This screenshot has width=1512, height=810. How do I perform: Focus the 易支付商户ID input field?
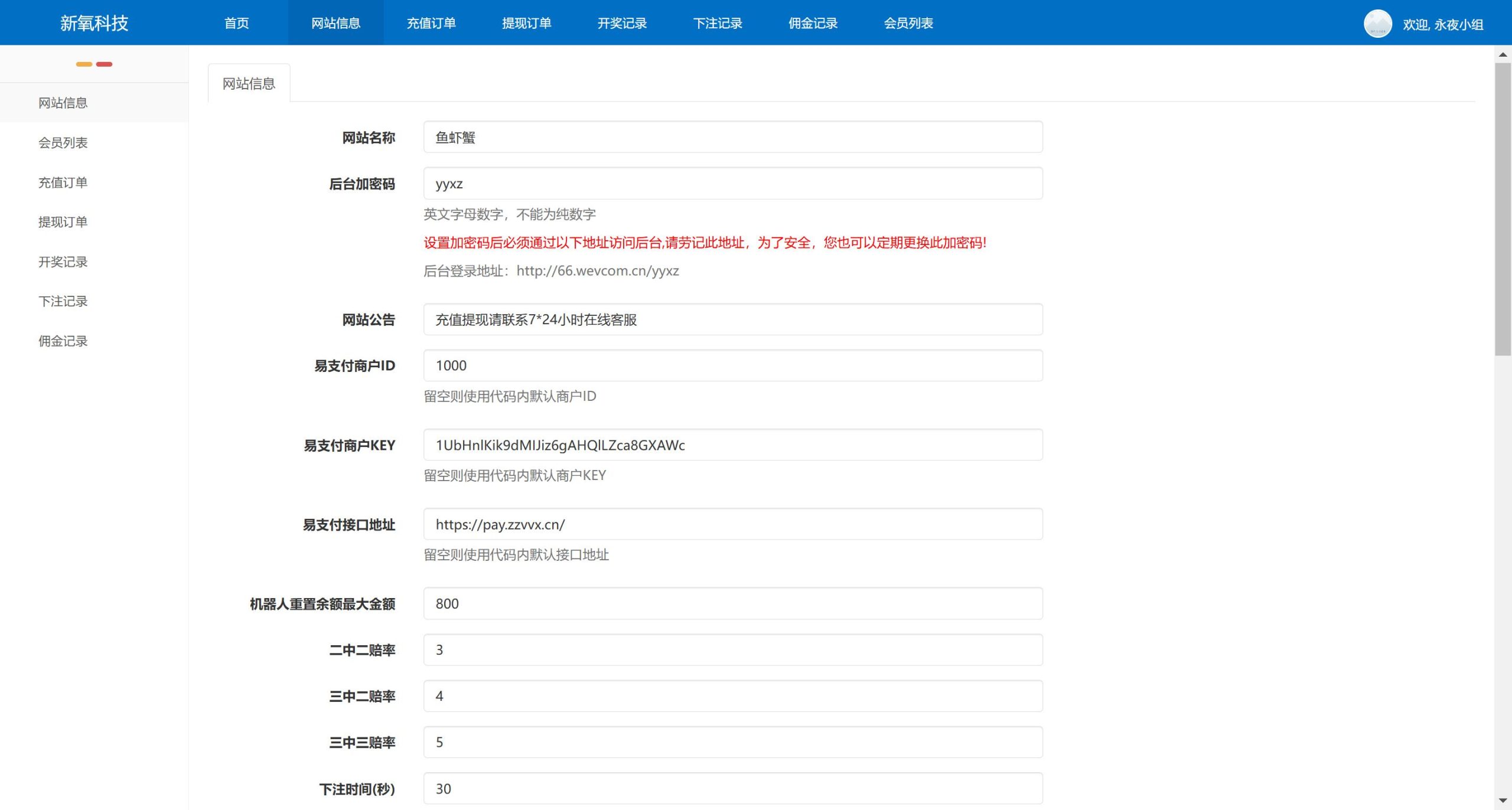[733, 365]
